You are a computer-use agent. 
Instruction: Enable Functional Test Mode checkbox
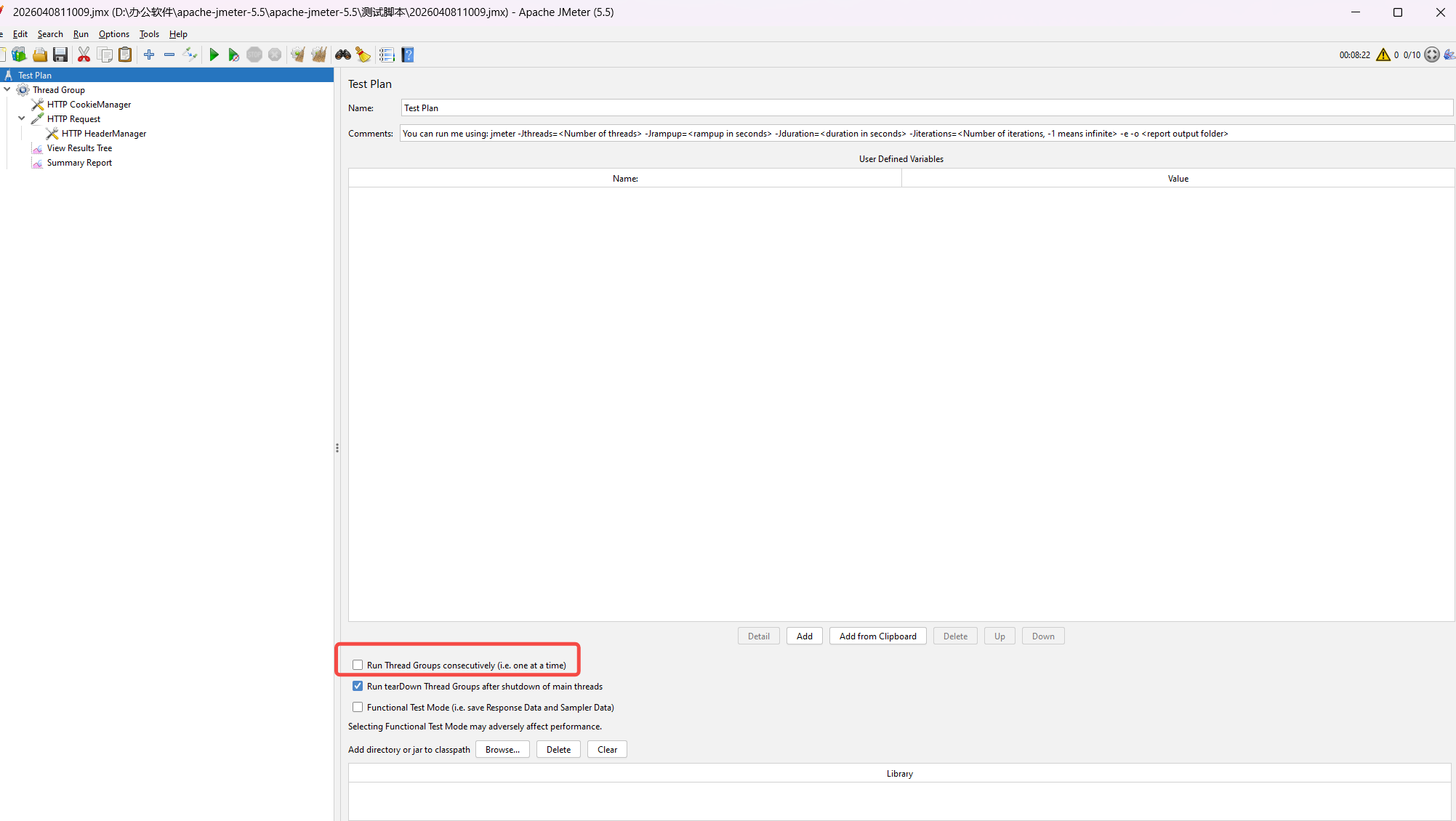point(358,707)
